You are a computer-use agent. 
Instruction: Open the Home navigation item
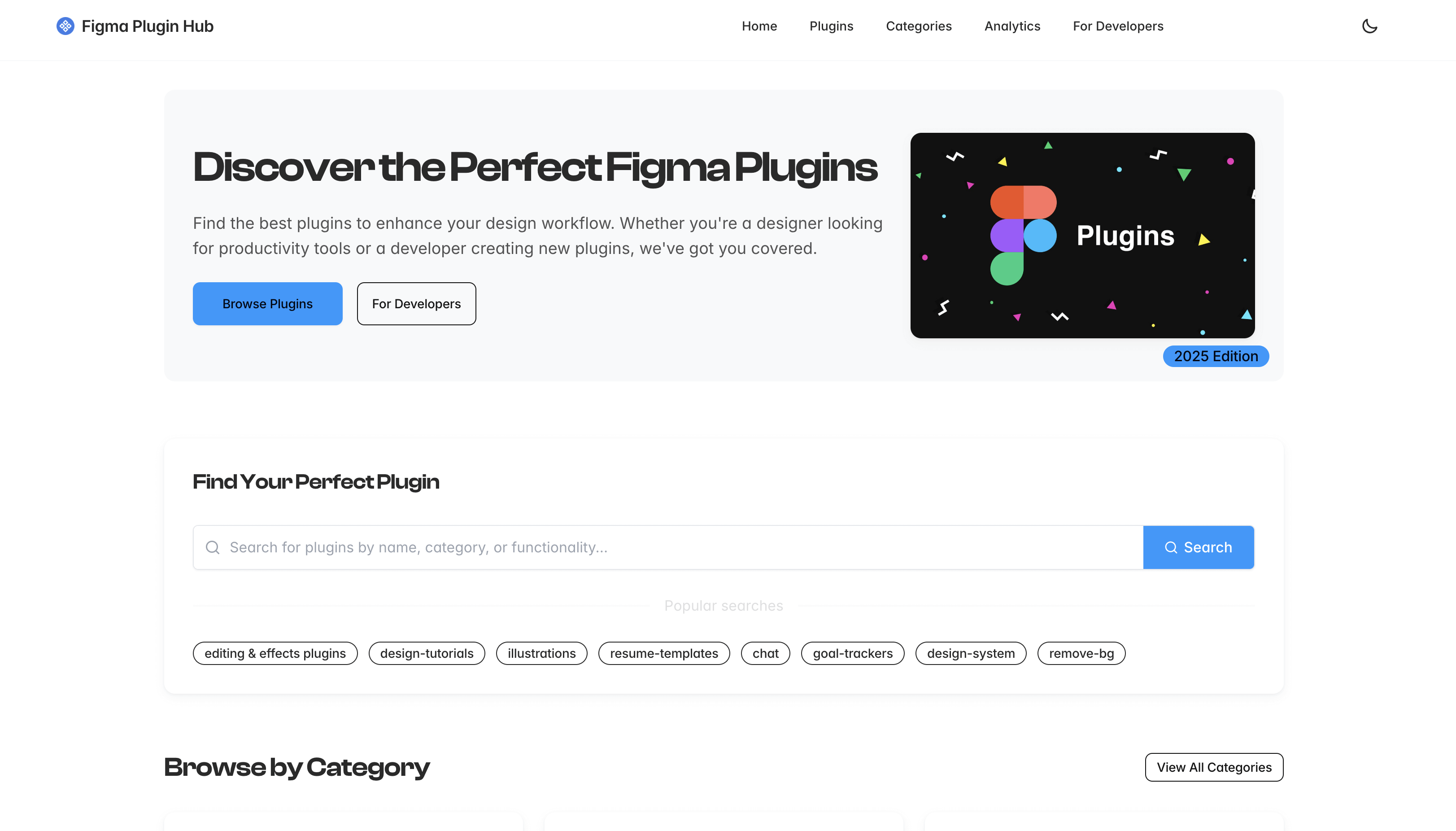tap(759, 26)
